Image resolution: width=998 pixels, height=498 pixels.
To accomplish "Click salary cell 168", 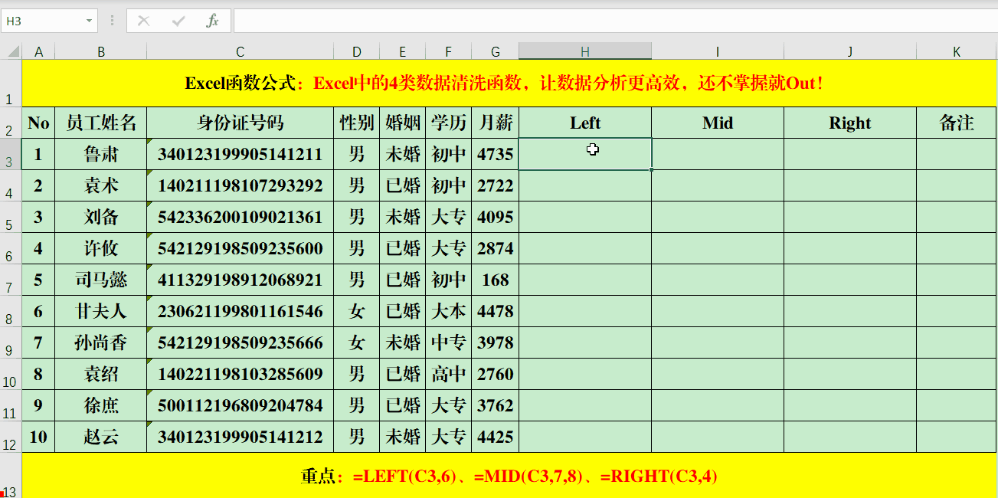I will tap(495, 280).
